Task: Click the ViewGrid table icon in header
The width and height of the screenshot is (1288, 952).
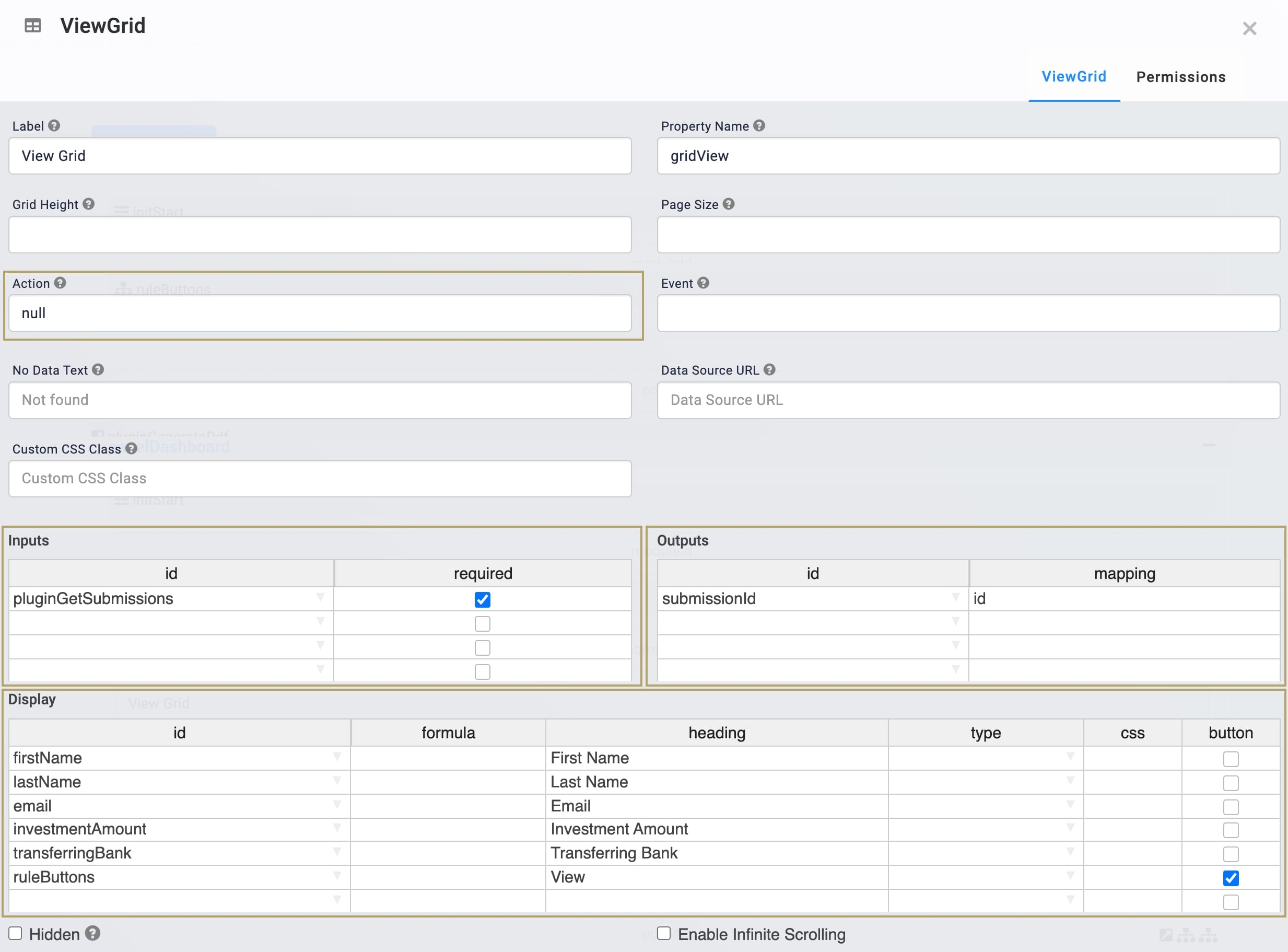Action: (x=33, y=26)
